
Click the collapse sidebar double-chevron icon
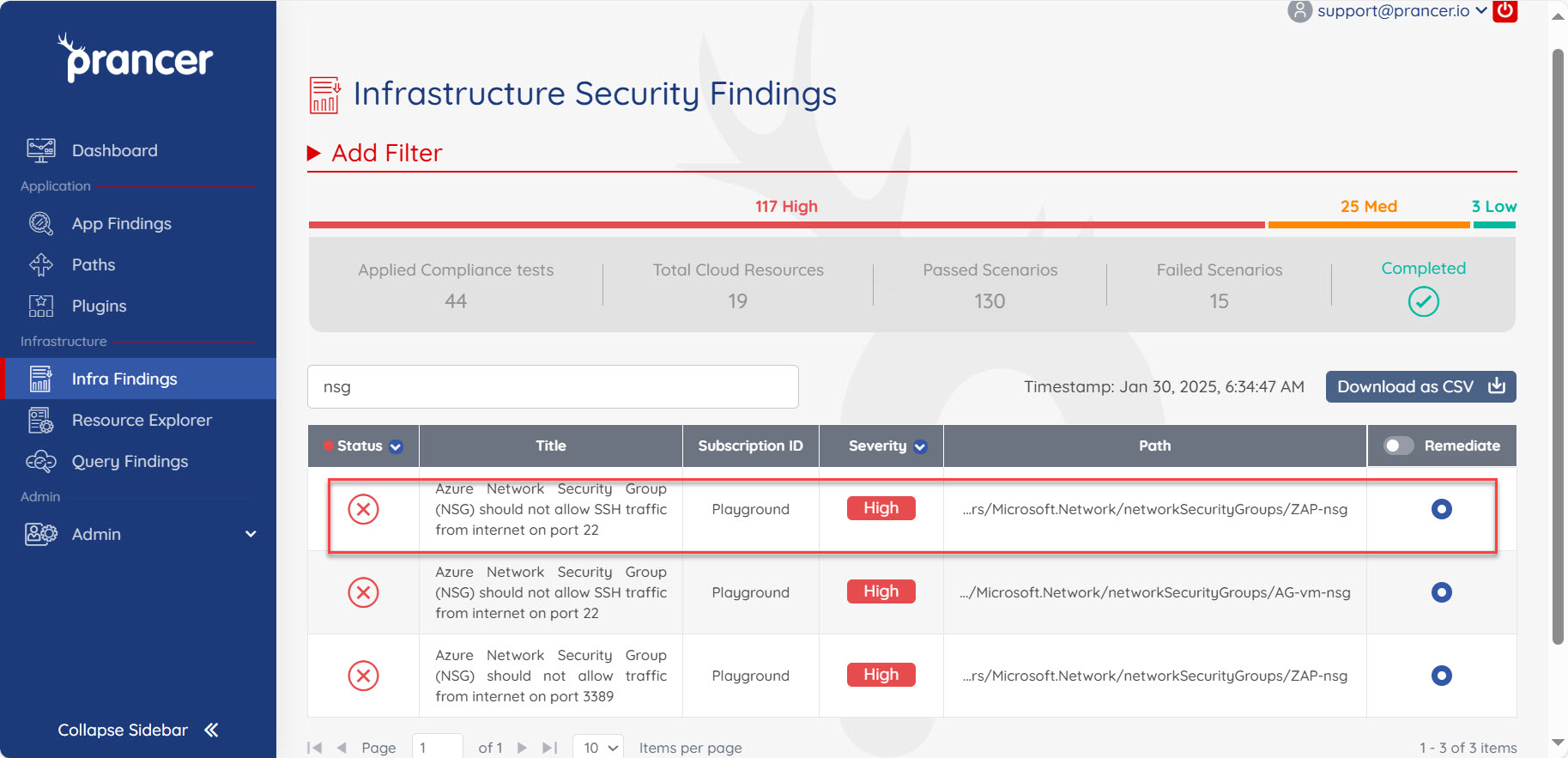click(211, 730)
